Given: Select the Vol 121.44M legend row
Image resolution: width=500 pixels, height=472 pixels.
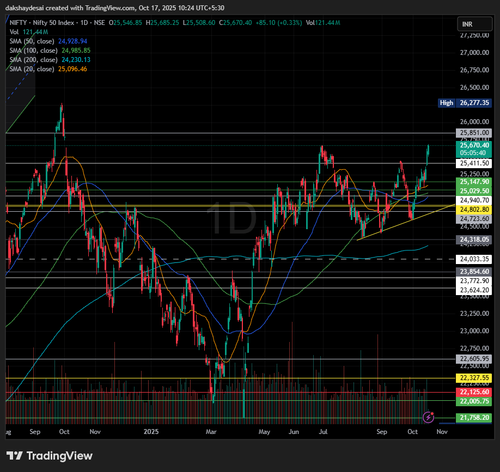Looking at the screenshot, I should coord(29,32).
